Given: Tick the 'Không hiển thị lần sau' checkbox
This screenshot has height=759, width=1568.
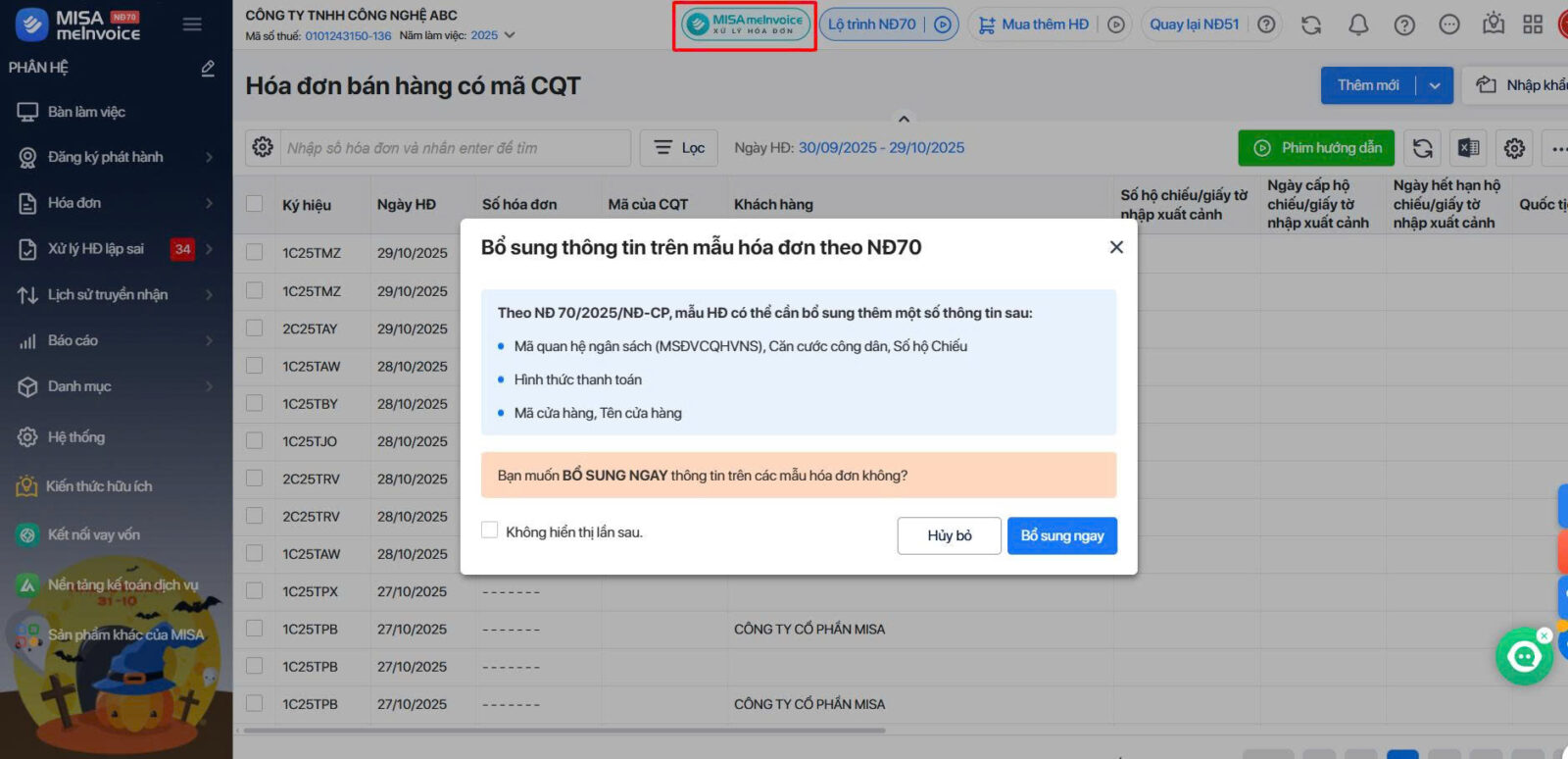Looking at the screenshot, I should click(490, 531).
